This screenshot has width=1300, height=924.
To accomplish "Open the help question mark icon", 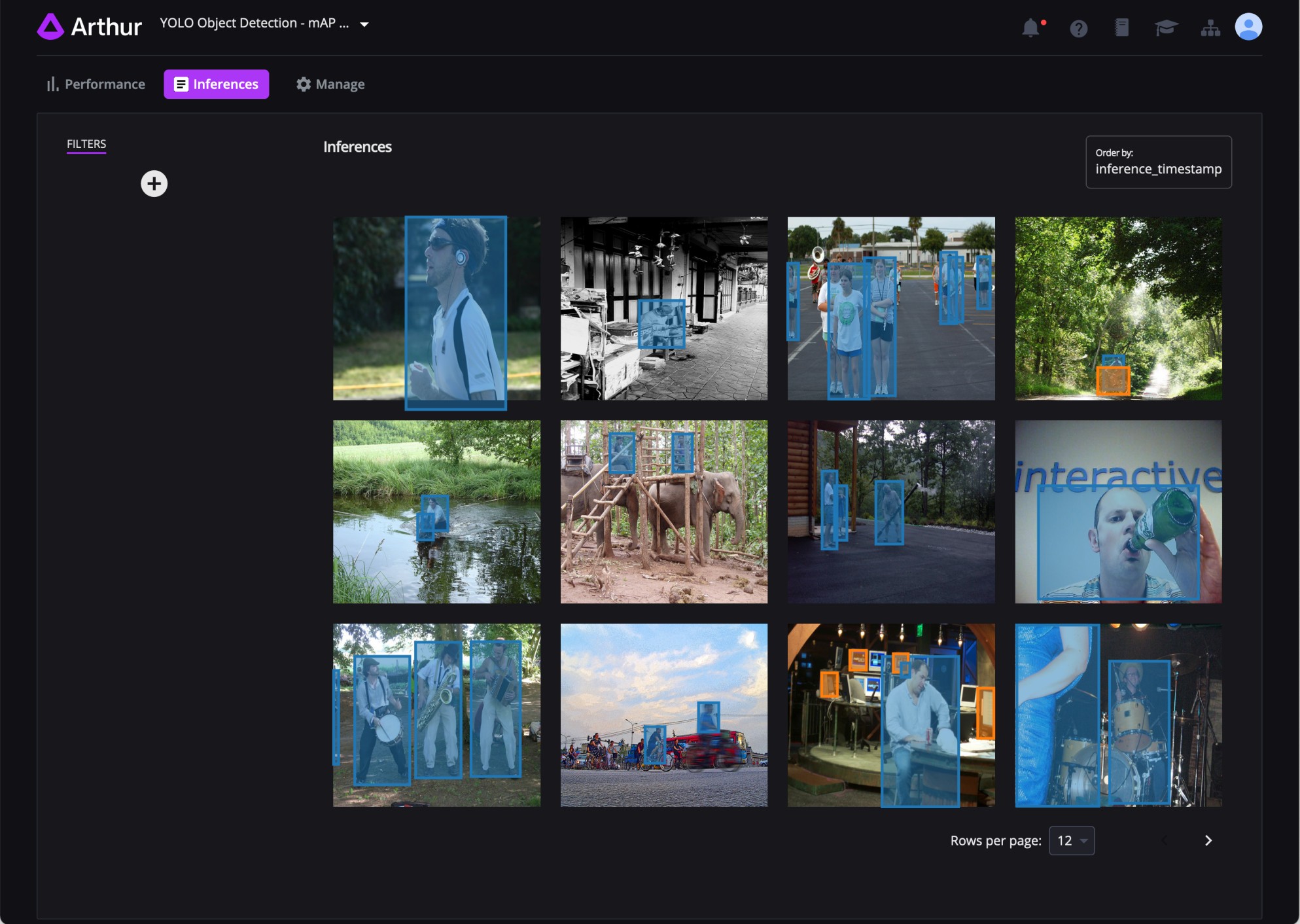I will 1078,27.
